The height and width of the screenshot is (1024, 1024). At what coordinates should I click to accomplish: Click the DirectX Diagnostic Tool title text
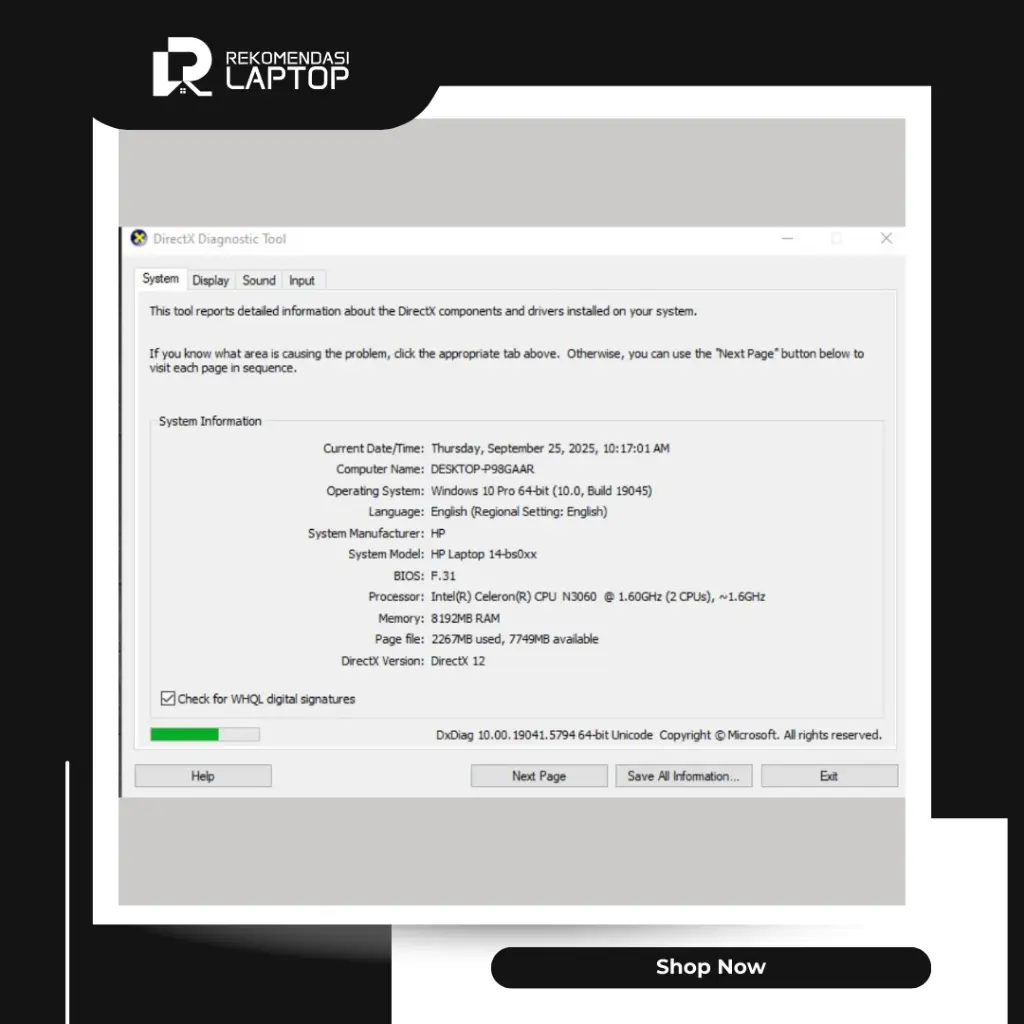pyautogui.click(x=219, y=239)
